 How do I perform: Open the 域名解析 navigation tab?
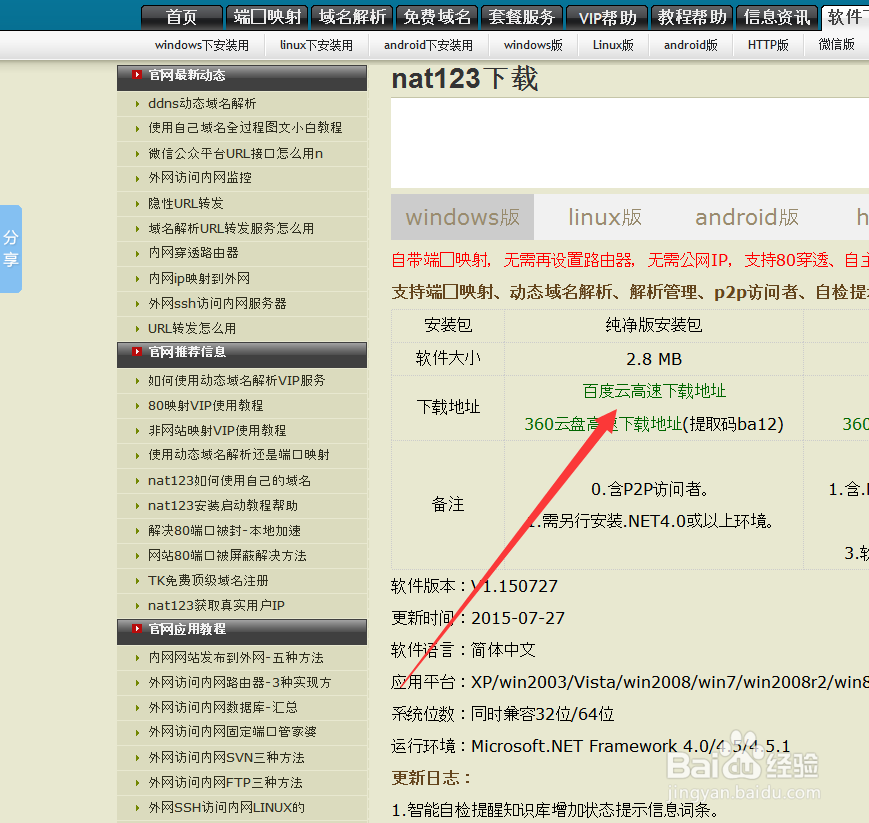(x=352, y=17)
